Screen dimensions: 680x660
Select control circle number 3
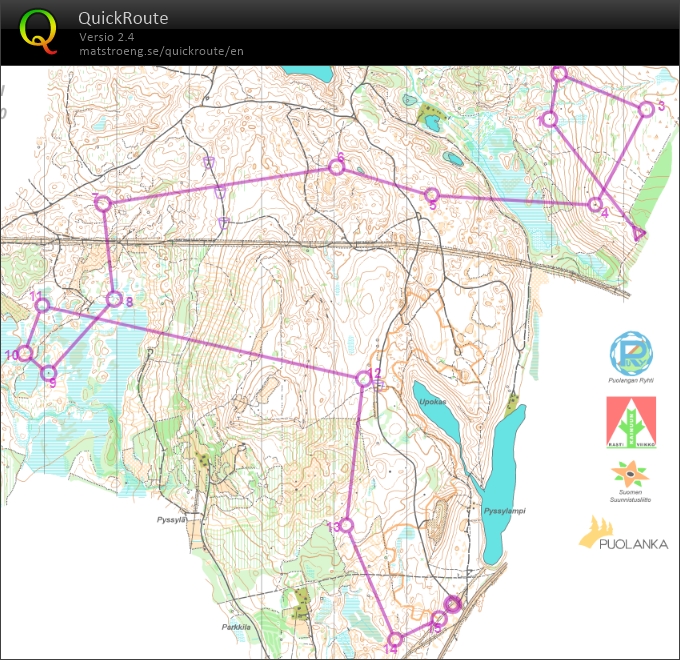646,109
